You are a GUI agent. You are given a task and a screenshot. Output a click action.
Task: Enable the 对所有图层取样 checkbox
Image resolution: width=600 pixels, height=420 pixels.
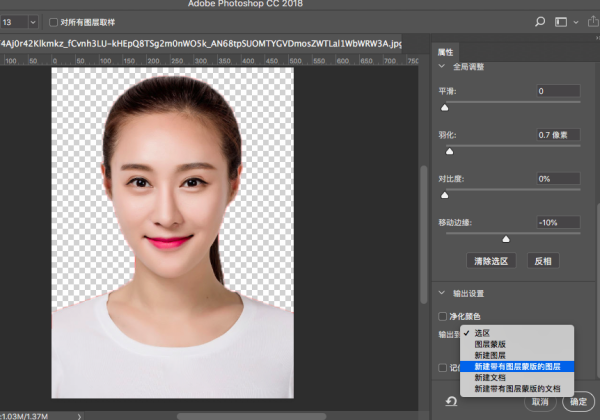point(54,22)
